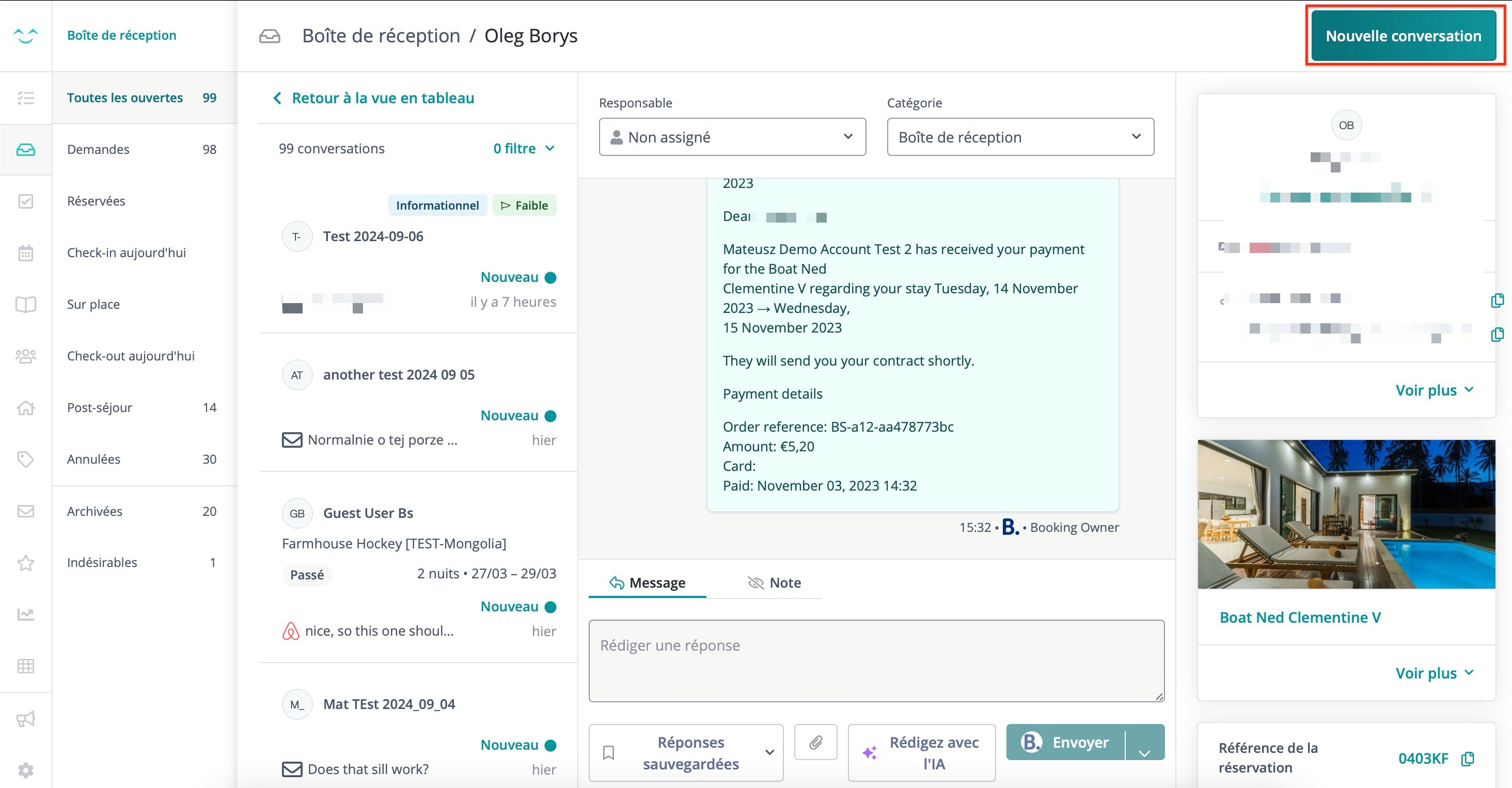The height and width of the screenshot is (788, 1512).
Task: Copy the reservation reference 0403KF
Action: coord(1468,758)
